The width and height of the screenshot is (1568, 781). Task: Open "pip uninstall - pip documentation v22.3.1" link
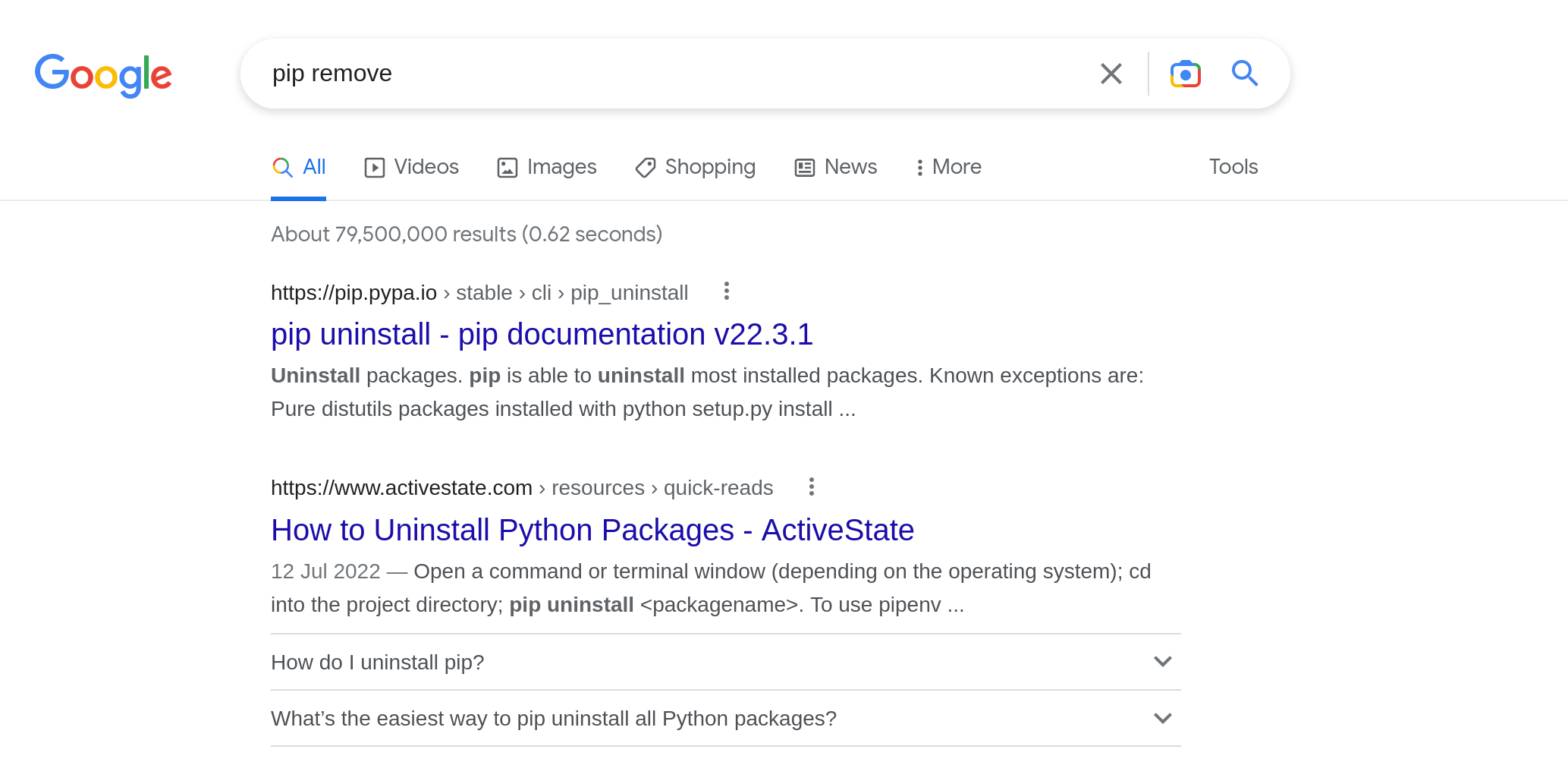[542, 335]
